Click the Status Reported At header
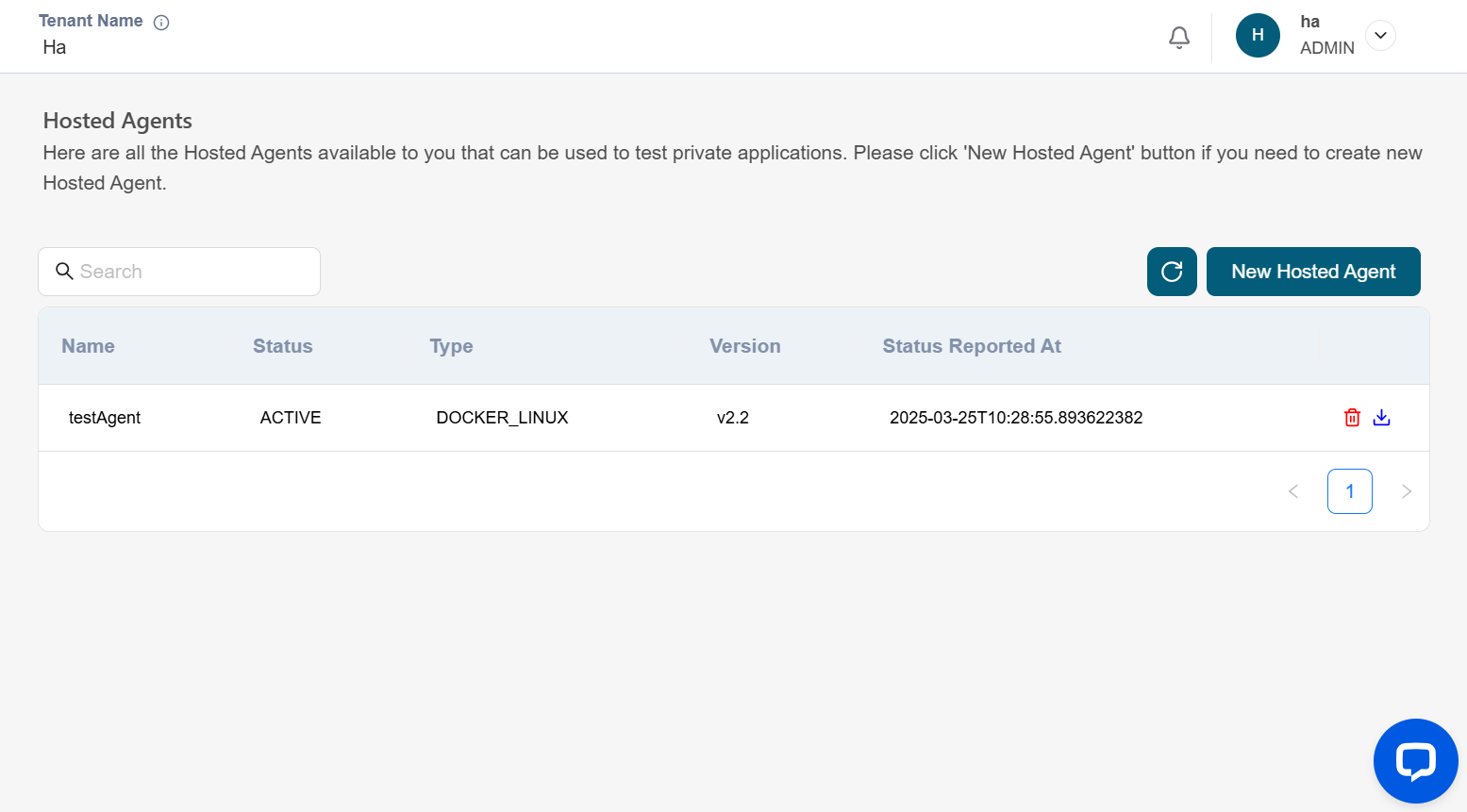Image resolution: width=1467 pixels, height=812 pixels. tap(971, 346)
